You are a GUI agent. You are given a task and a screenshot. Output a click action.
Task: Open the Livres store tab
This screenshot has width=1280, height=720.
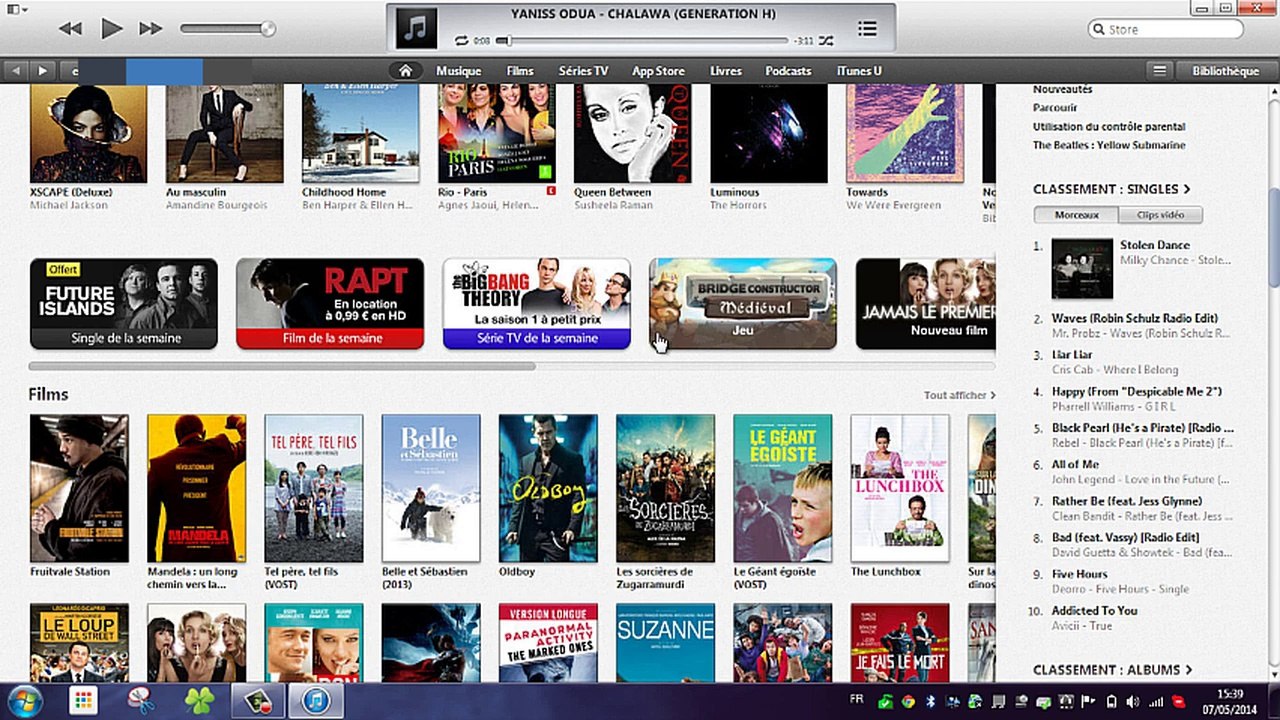tap(726, 71)
